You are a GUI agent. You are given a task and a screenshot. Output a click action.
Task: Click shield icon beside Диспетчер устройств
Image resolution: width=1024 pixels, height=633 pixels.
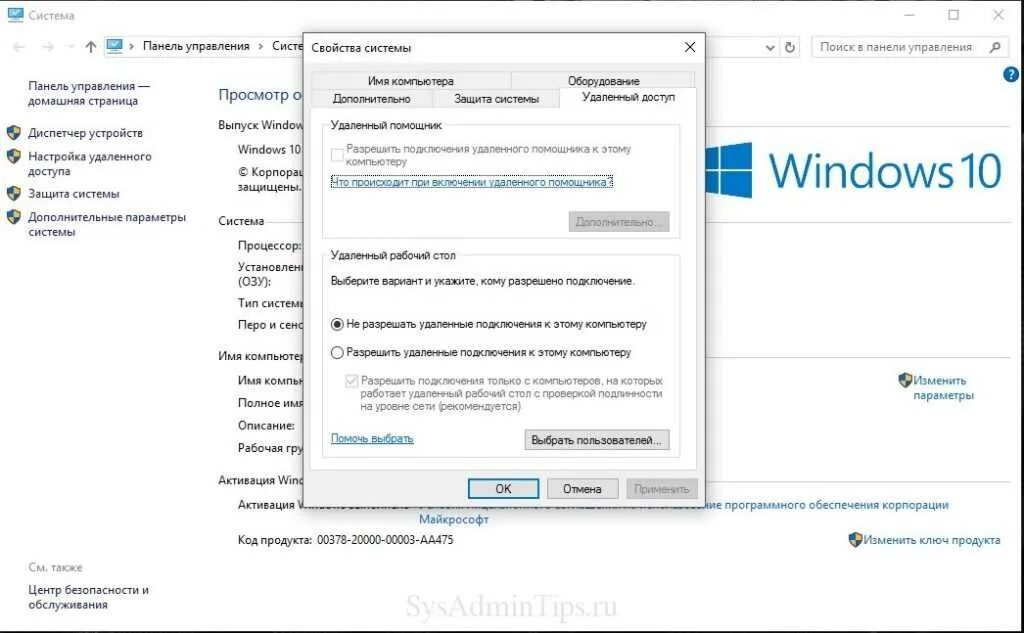[x=14, y=133]
